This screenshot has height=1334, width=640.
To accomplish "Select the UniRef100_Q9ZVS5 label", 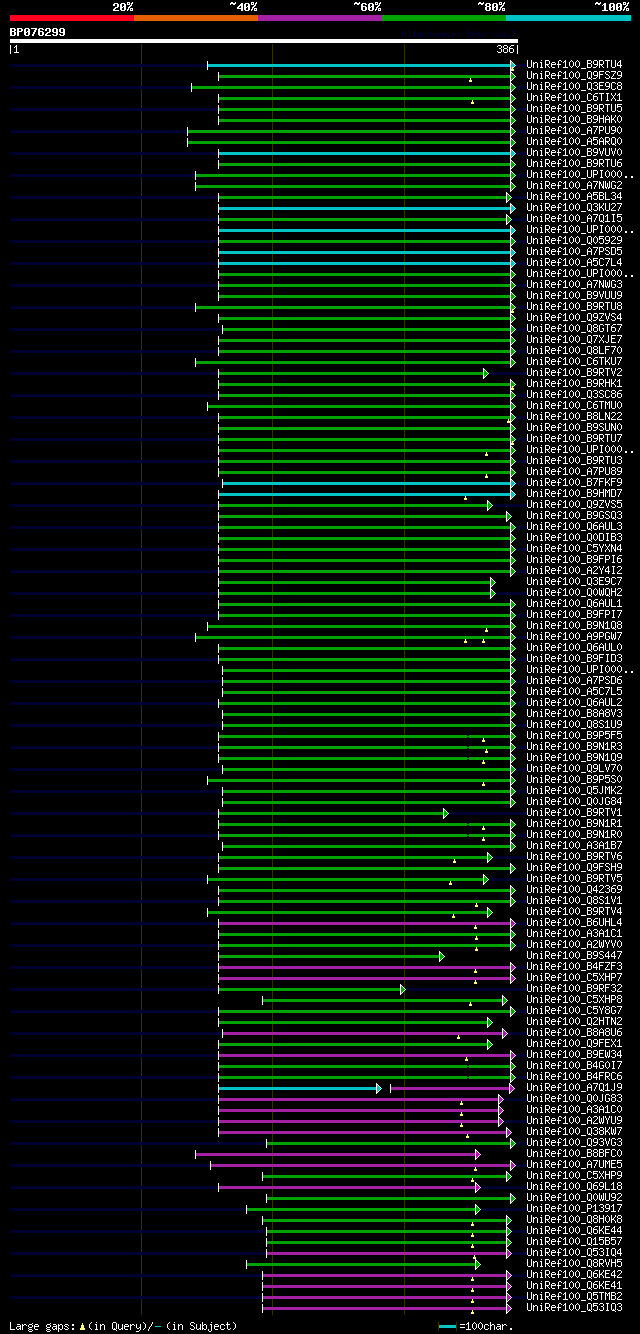I will coord(574,505).
